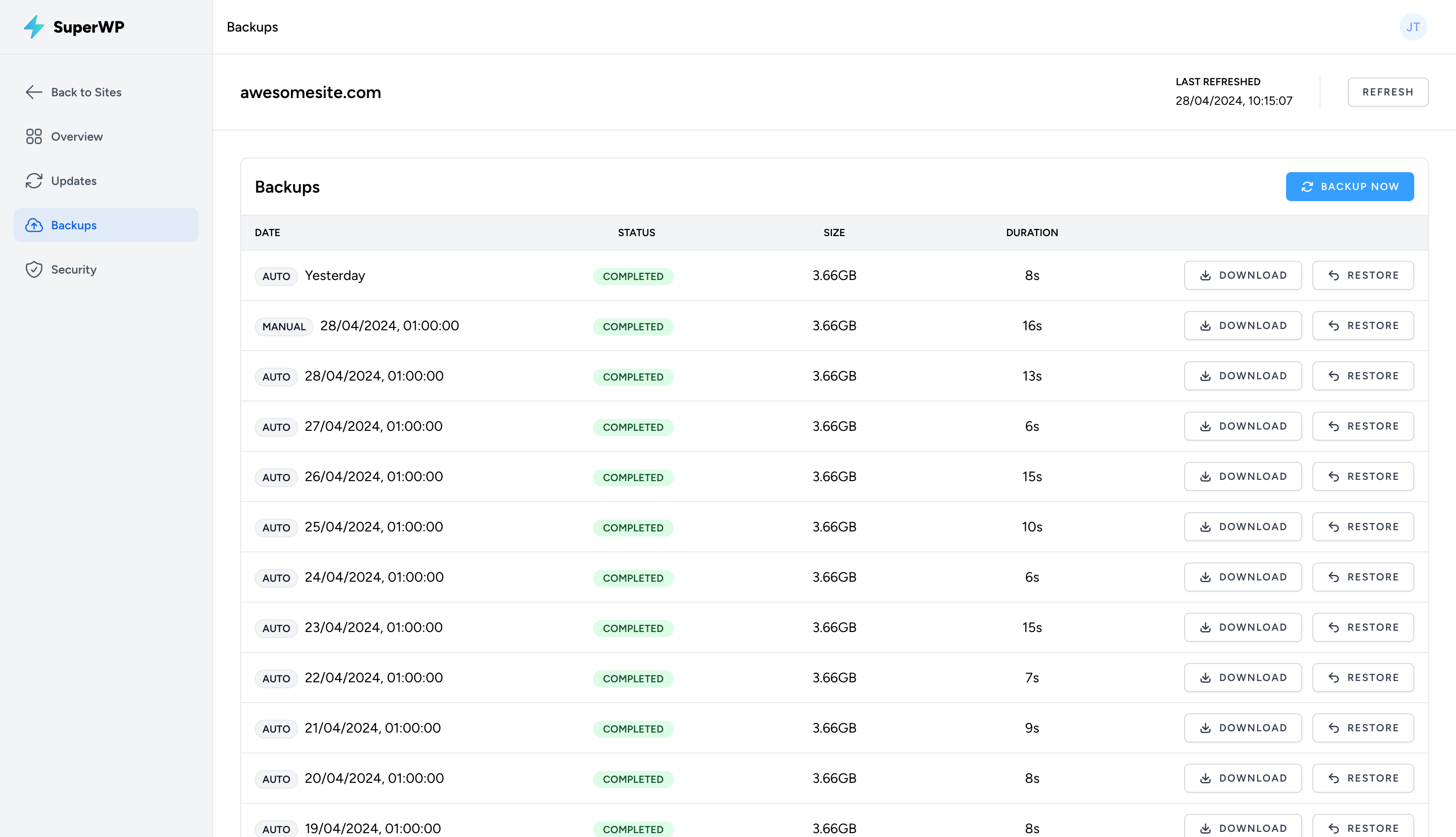Download the 27/04/2024 backup

(x=1242, y=426)
